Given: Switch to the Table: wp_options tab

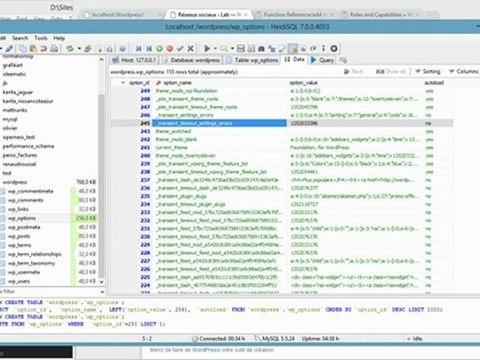Looking at the screenshot, I should pos(252,60).
